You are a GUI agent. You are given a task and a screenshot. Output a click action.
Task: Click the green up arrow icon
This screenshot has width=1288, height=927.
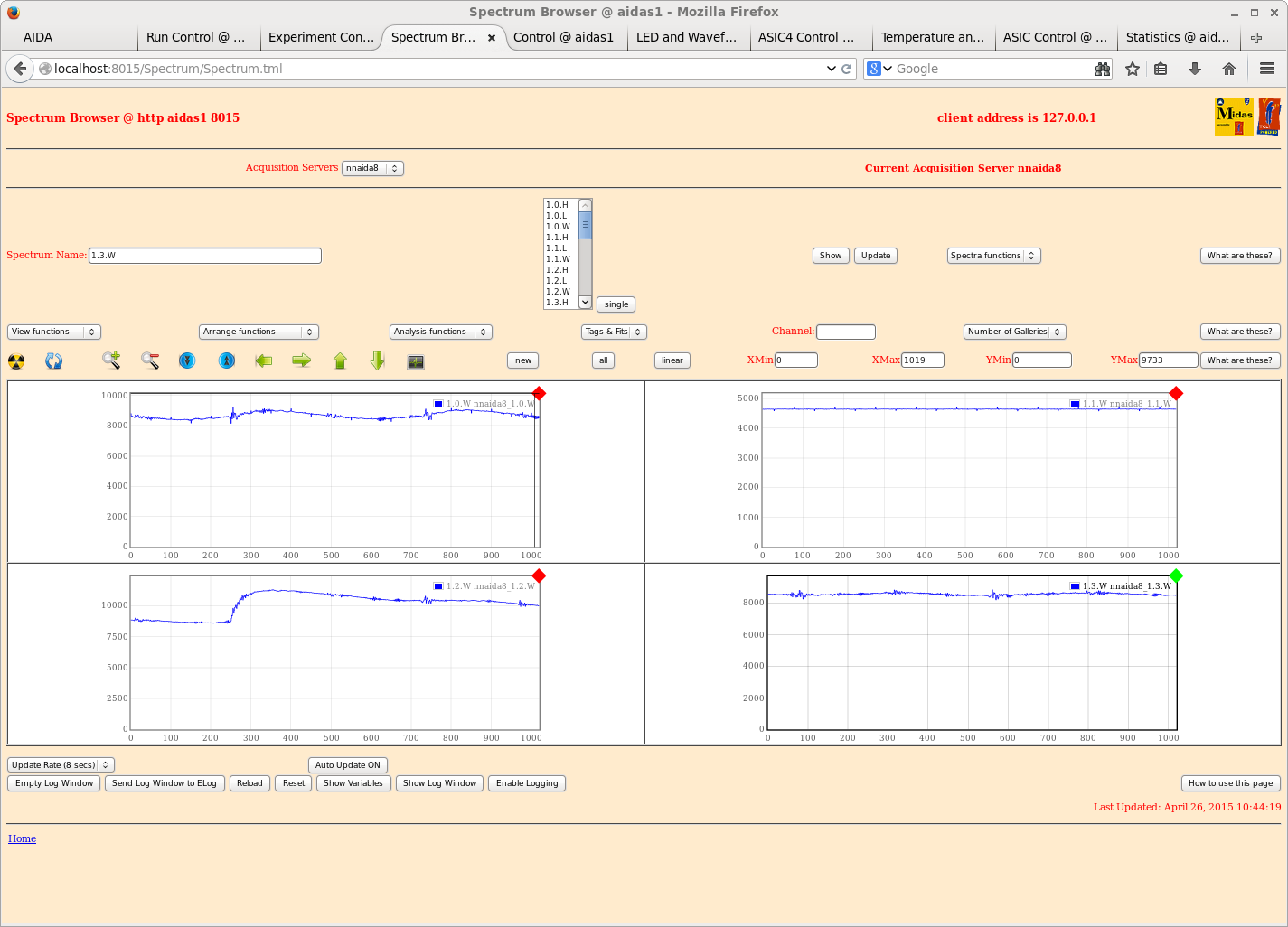(x=340, y=360)
